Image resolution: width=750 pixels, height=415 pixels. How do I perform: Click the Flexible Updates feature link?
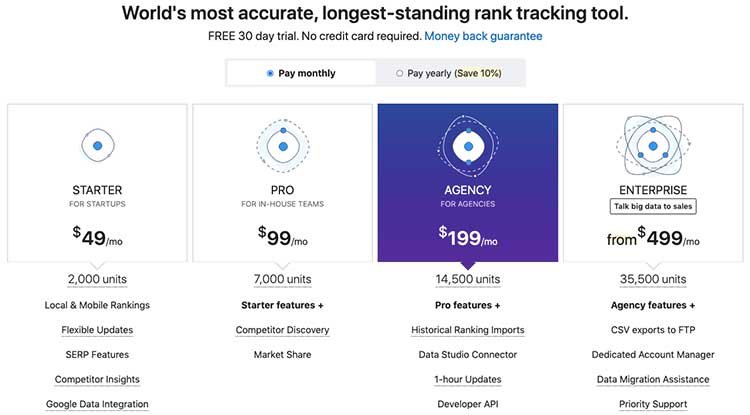(97, 330)
